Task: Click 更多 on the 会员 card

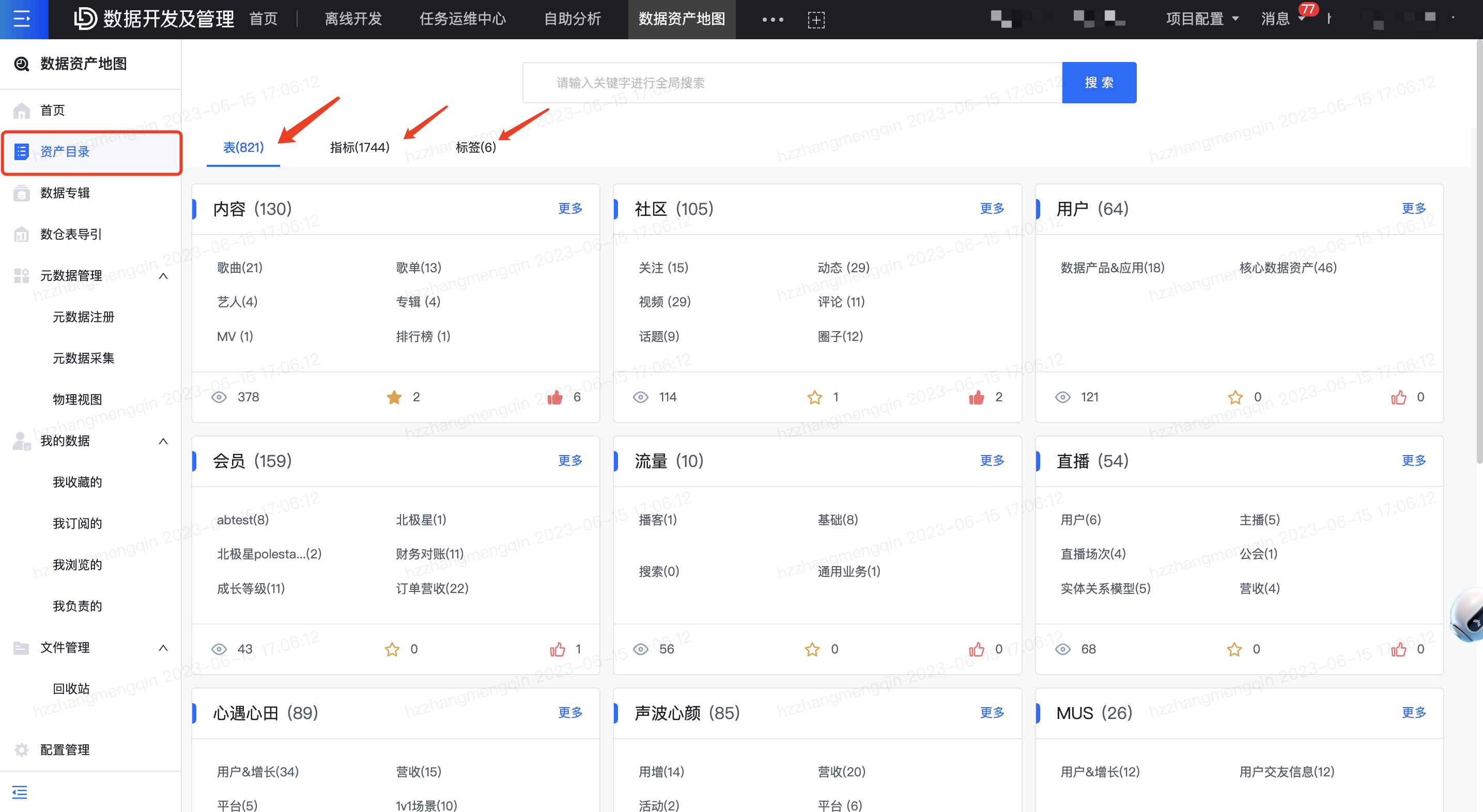Action: click(x=570, y=460)
